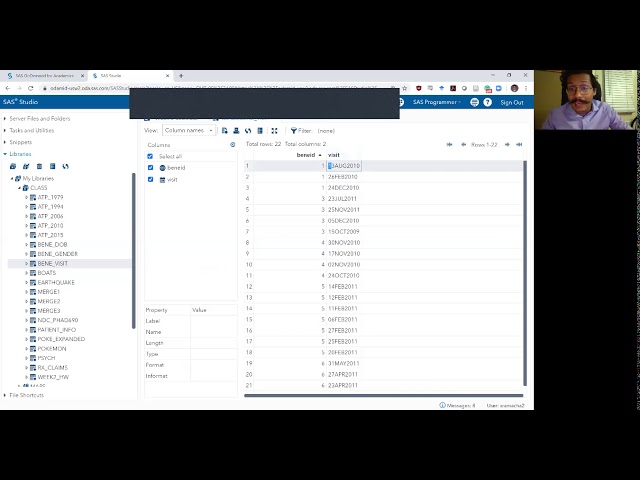Viewport: 640px width, 480px height.
Task: Select BENE_DOB table in the tree
Action: click(52, 244)
